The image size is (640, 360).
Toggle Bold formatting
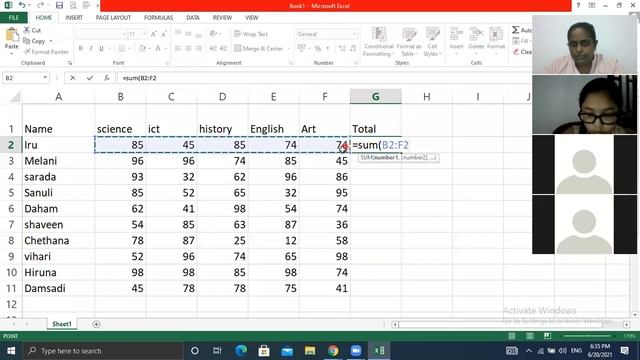80,49
